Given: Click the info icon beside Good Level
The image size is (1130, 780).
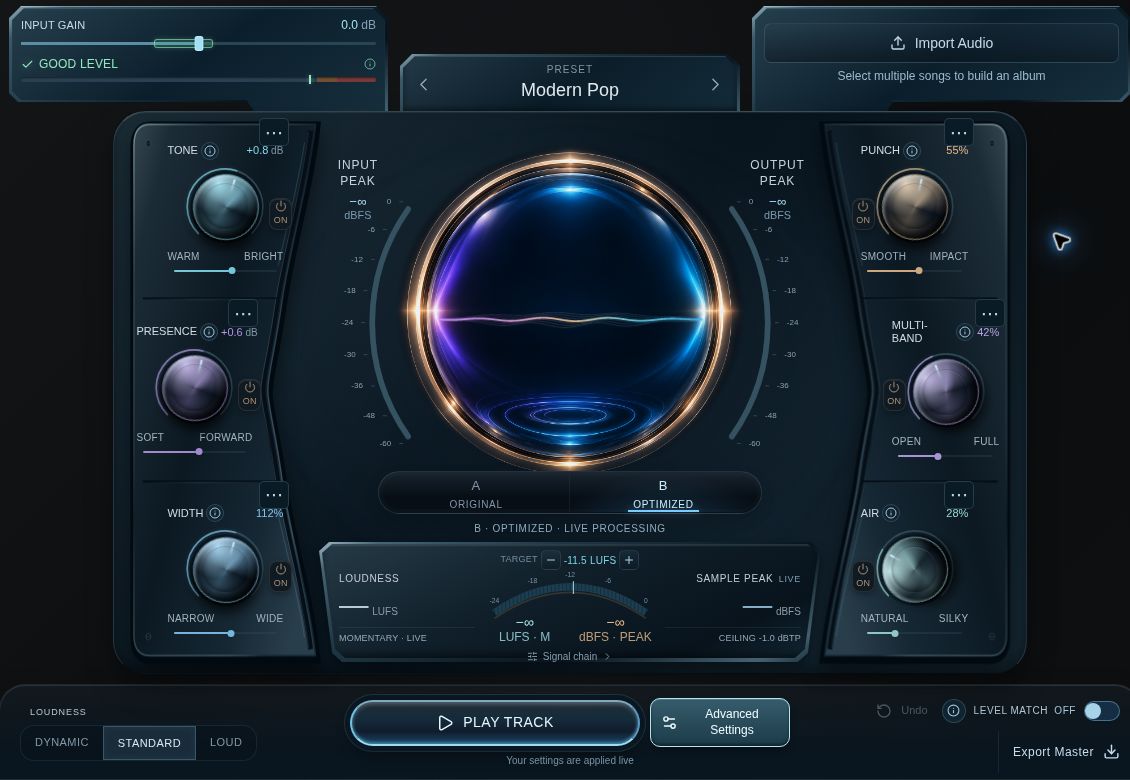Looking at the screenshot, I should [370, 64].
